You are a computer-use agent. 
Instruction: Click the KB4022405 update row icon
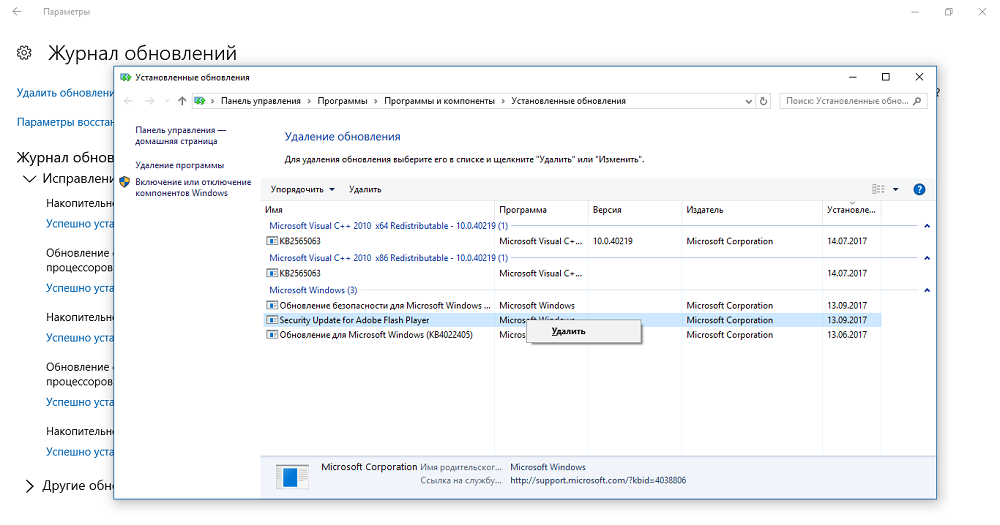click(272, 335)
